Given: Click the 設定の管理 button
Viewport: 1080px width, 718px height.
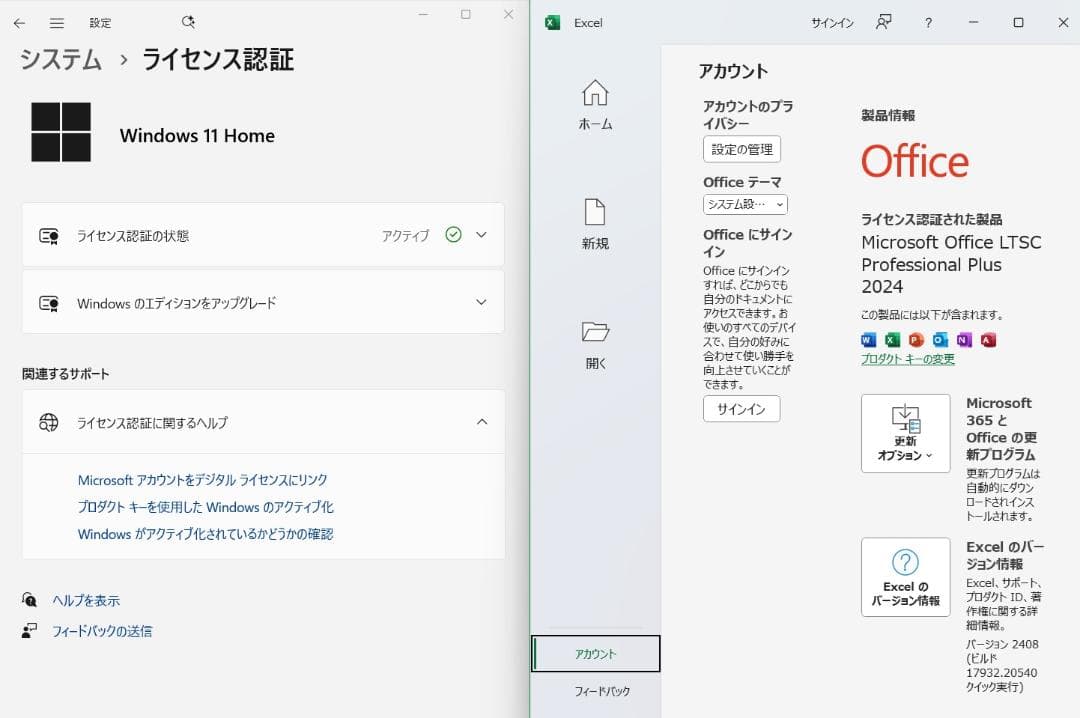Looking at the screenshot, I should (740, 148).
